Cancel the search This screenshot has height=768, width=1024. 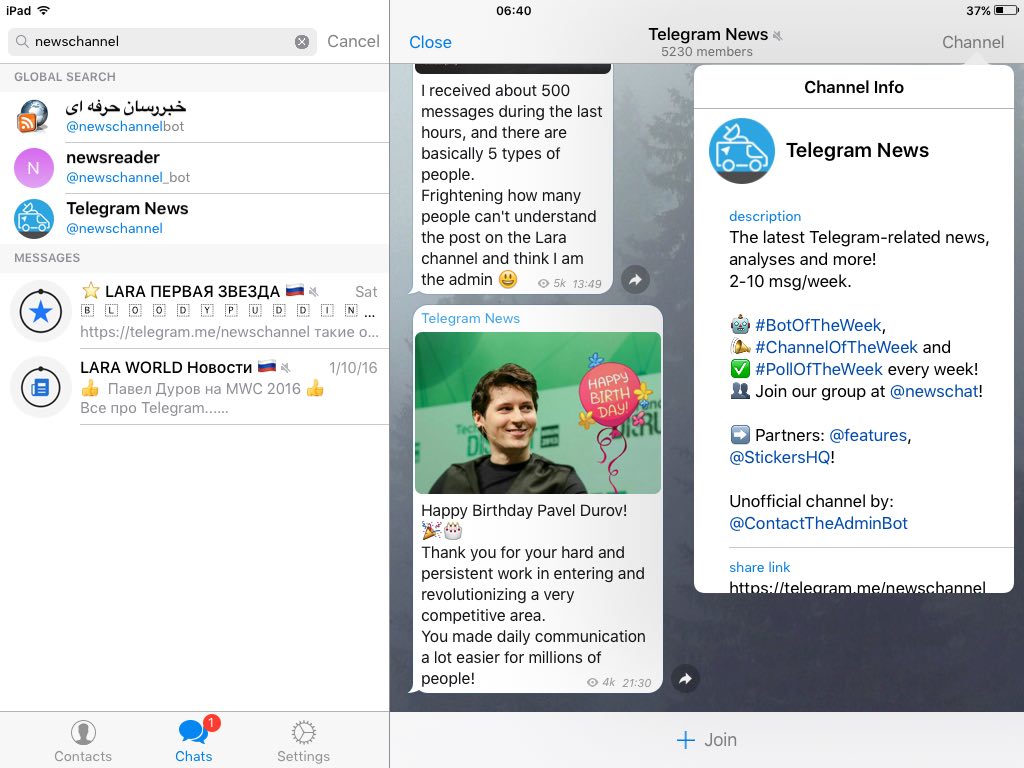tap(353, 42)
